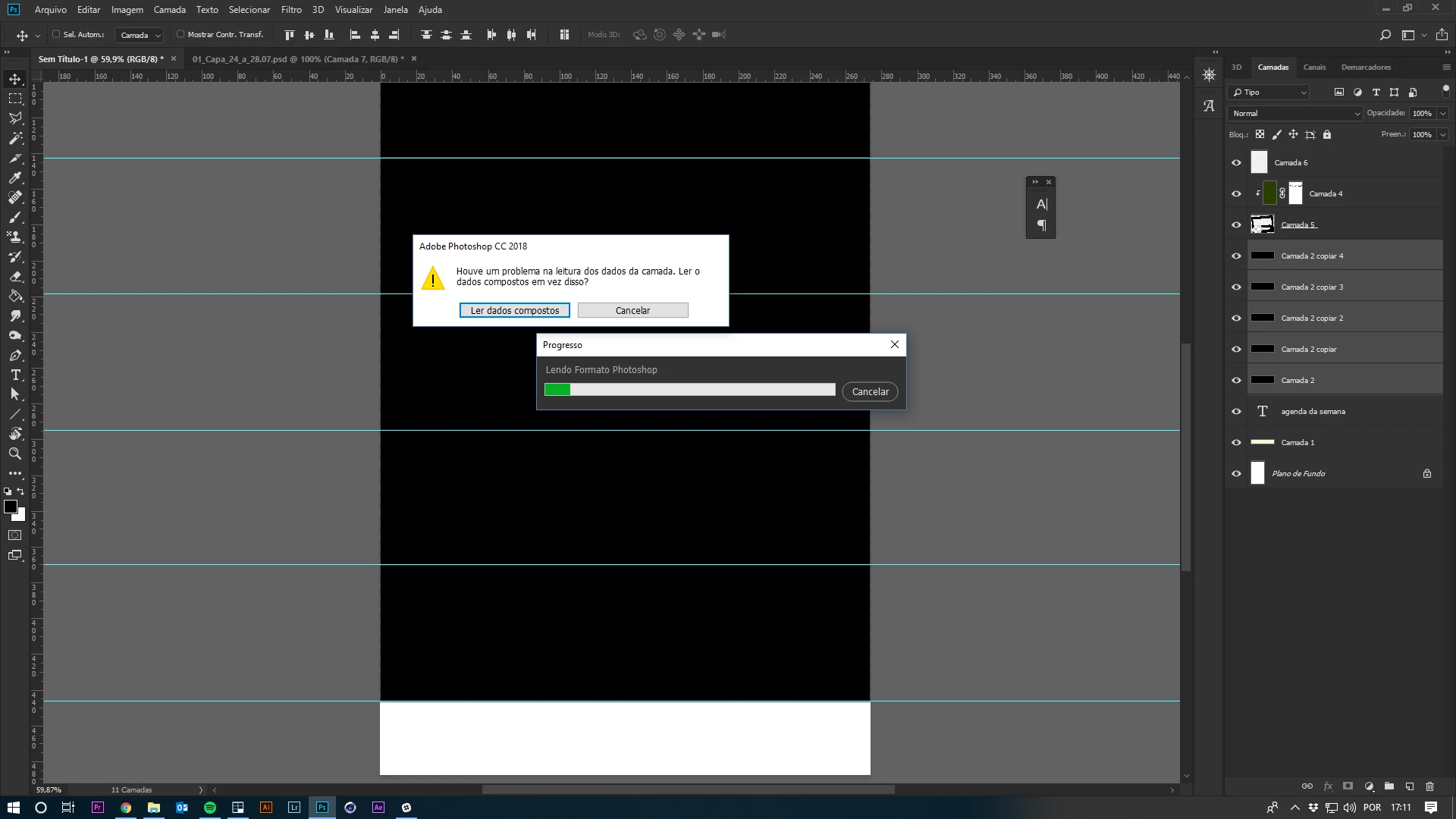This screenshot has height=819, width=1456.
Task: Select the Rectangular Marquee tool
Action: (x=15, y=99)
